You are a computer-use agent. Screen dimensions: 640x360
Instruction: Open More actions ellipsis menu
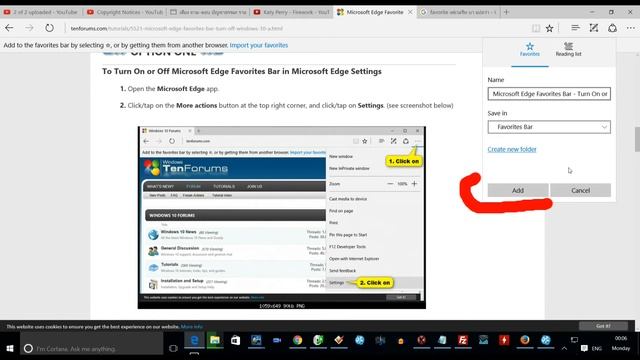631,28
